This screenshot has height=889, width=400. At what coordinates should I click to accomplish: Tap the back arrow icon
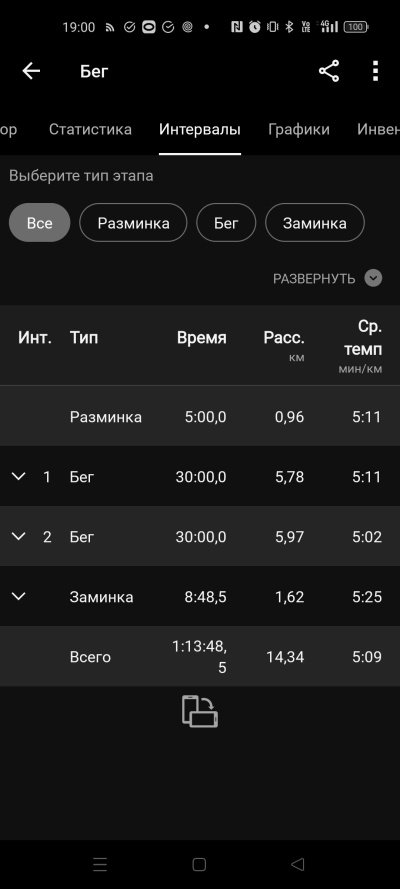(x=31, y=71)
